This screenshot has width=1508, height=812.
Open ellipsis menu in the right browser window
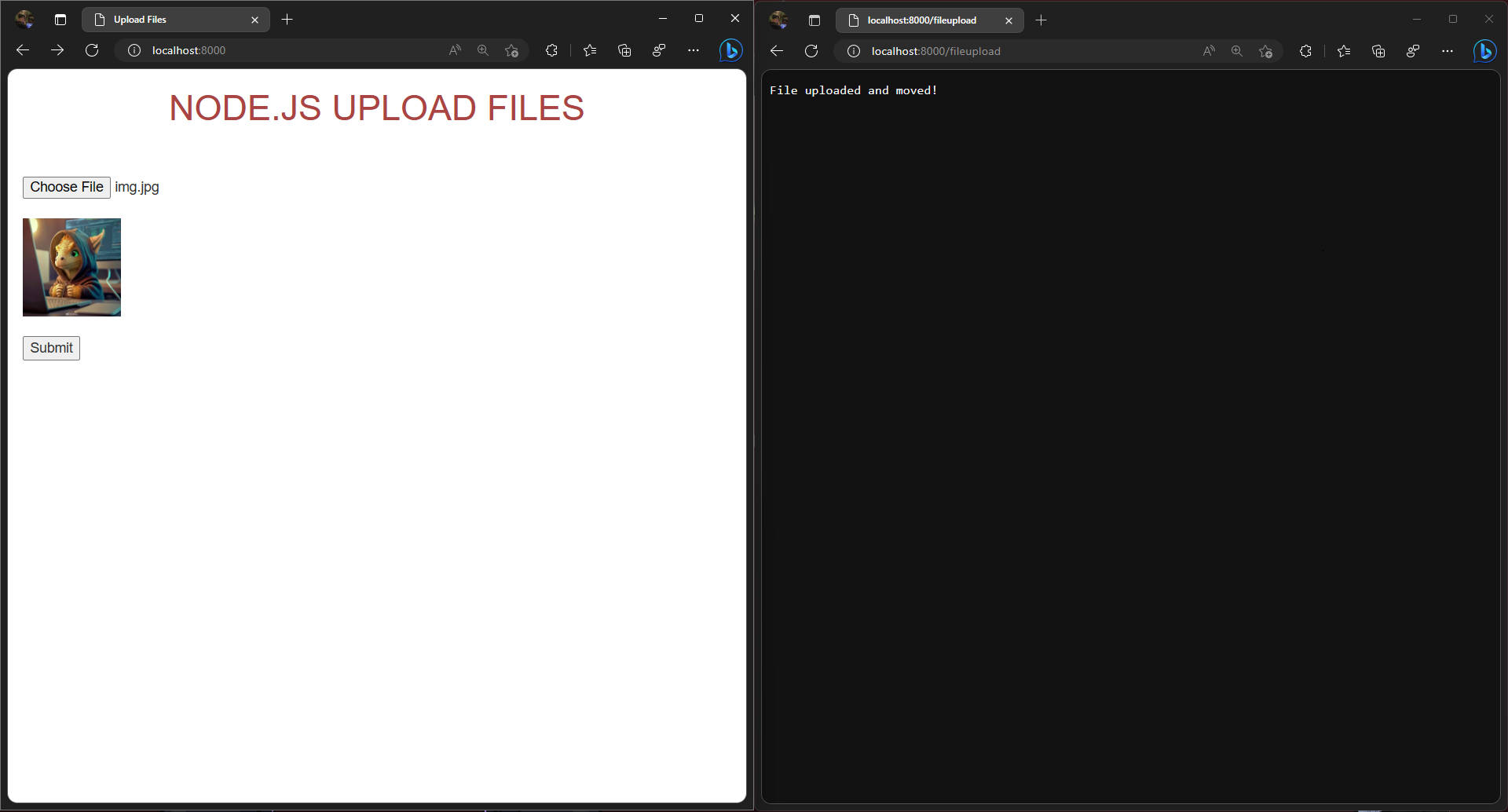click(x=1448, y=50)
